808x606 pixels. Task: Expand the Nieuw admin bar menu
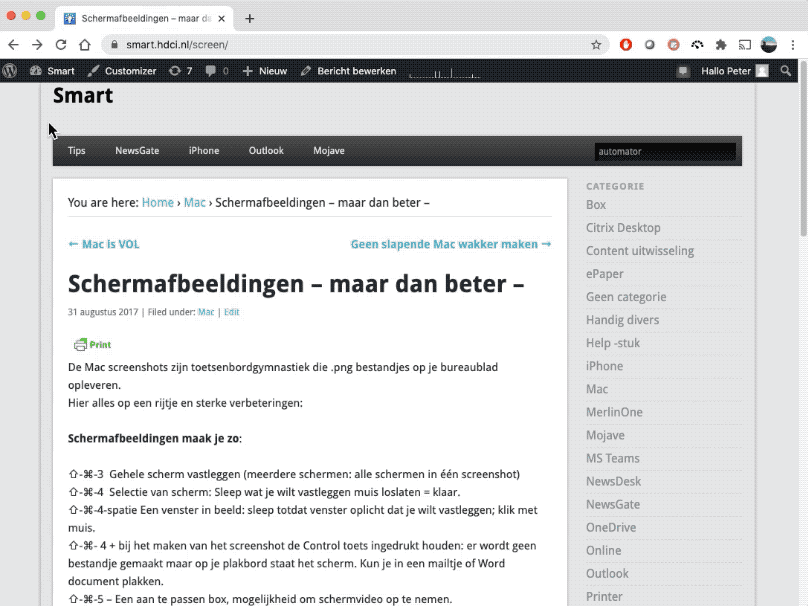[x=265, y=71]
